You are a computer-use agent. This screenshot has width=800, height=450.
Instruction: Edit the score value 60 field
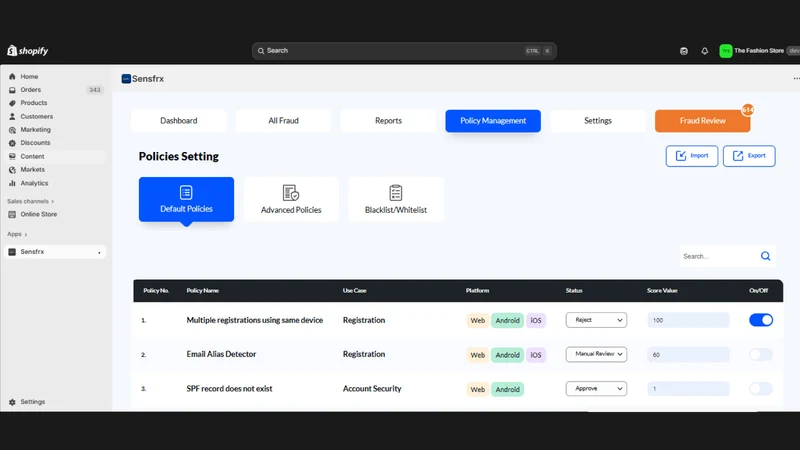[688, 355]
